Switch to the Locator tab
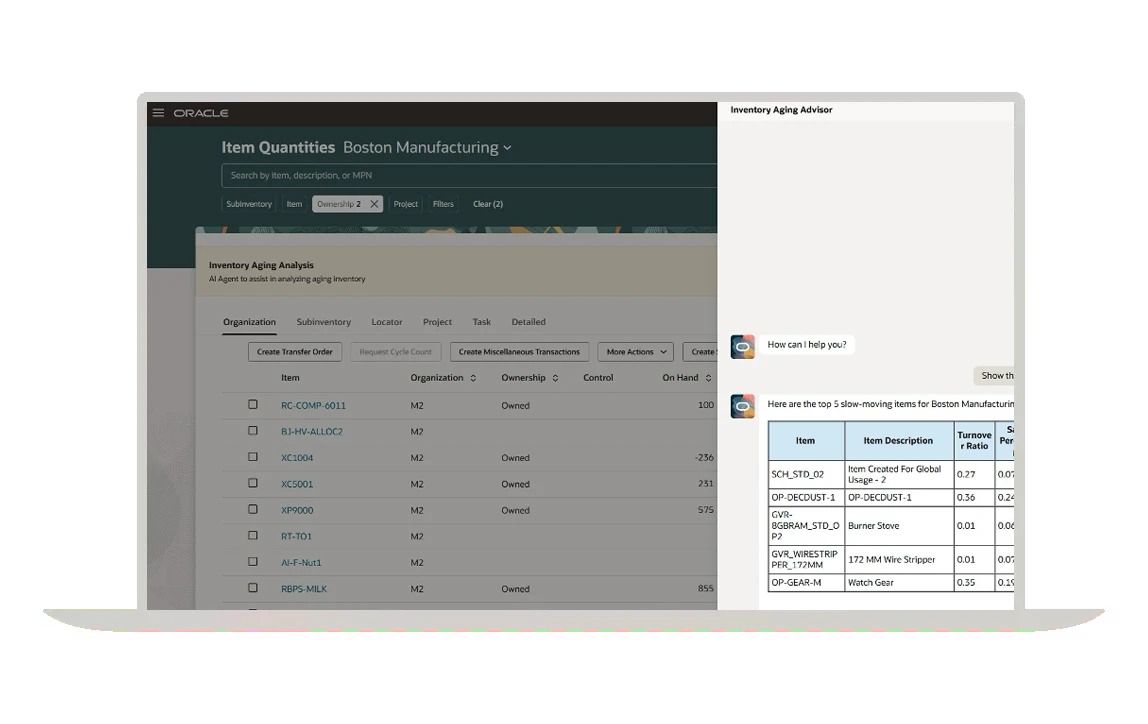 387,322
